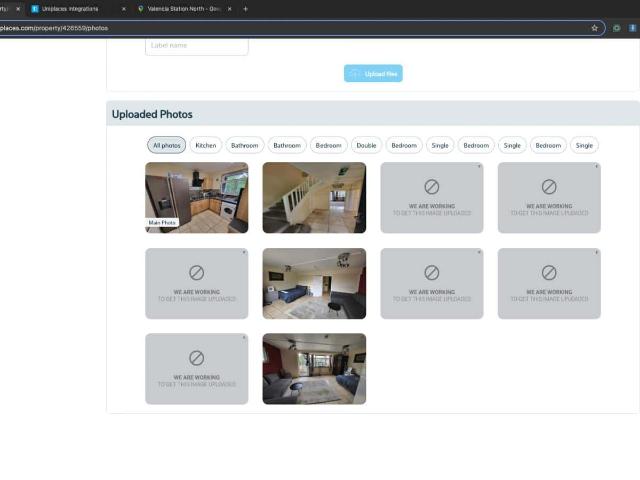Click the Uniplaces Integrations tab favicon
The height and width of the screenshot is (480, 640).
pyautogui.click(x=35, y=9)
